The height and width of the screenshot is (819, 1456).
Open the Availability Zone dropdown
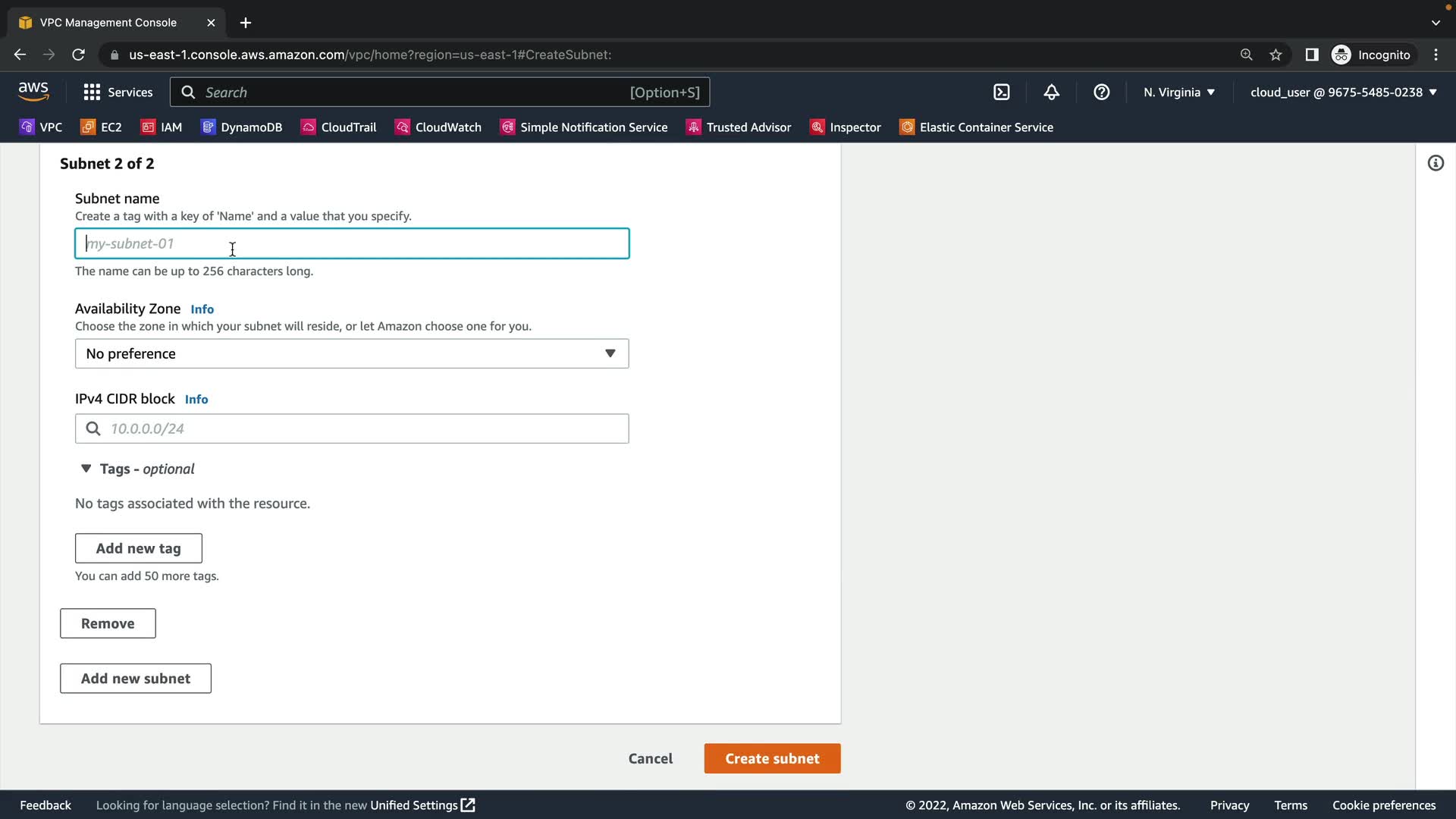click(x=352, y=353)
